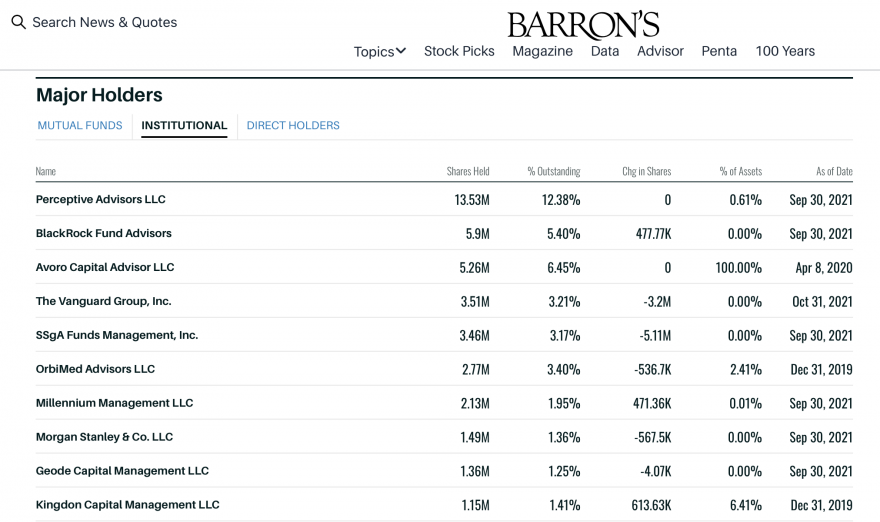Click the search magnifying glass icon
The width and height of the screenshot is (880, 522).
19,22
